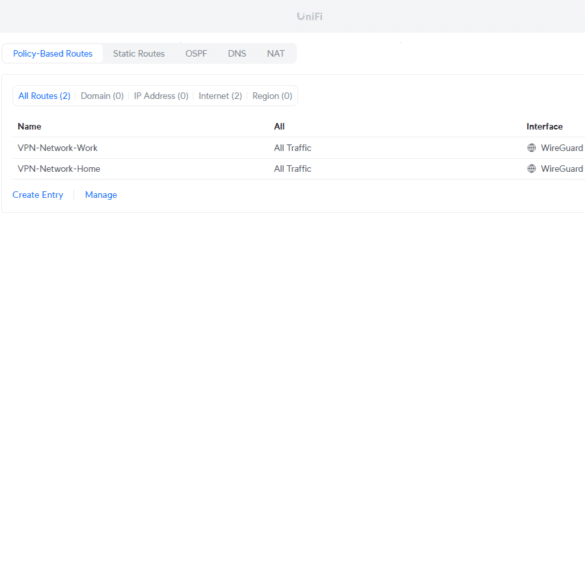585x585 pixels.
Task: Switch to the OSPF tab
Action: [x=196, y=54]
